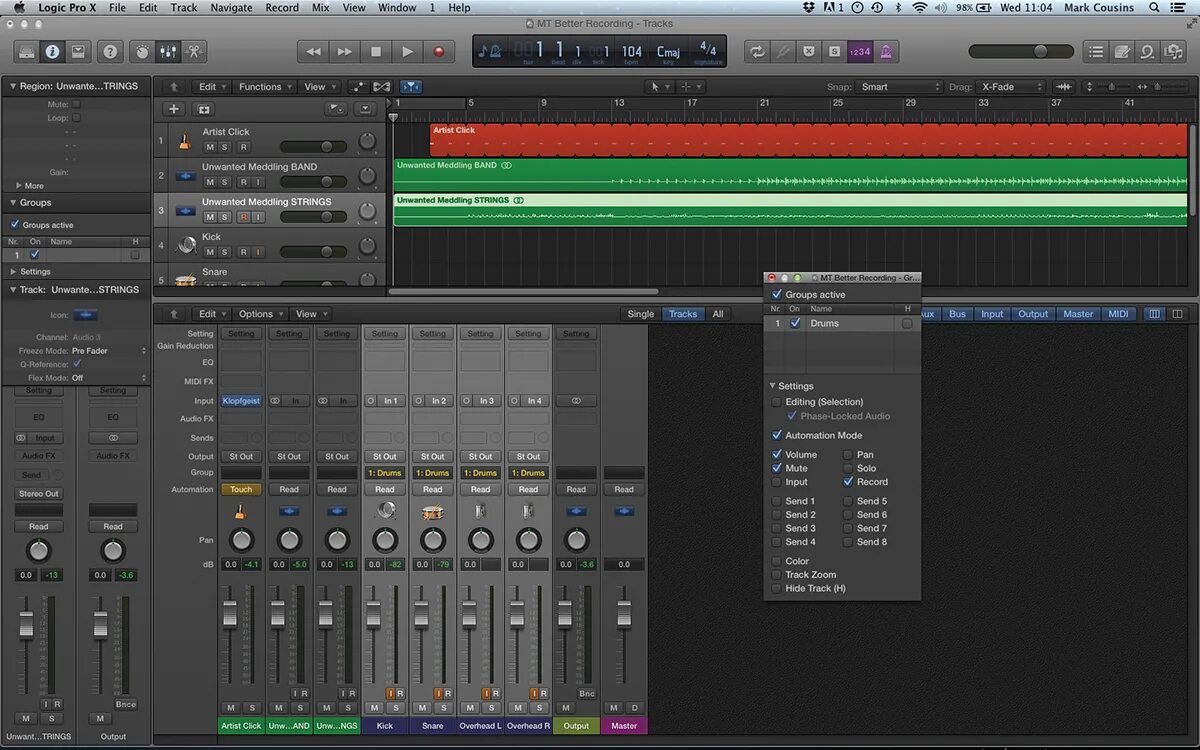Open the Track menu in menu bar
Image resolution: width=1200 pixels, height=750 pixels.
[x=184, y=7]
